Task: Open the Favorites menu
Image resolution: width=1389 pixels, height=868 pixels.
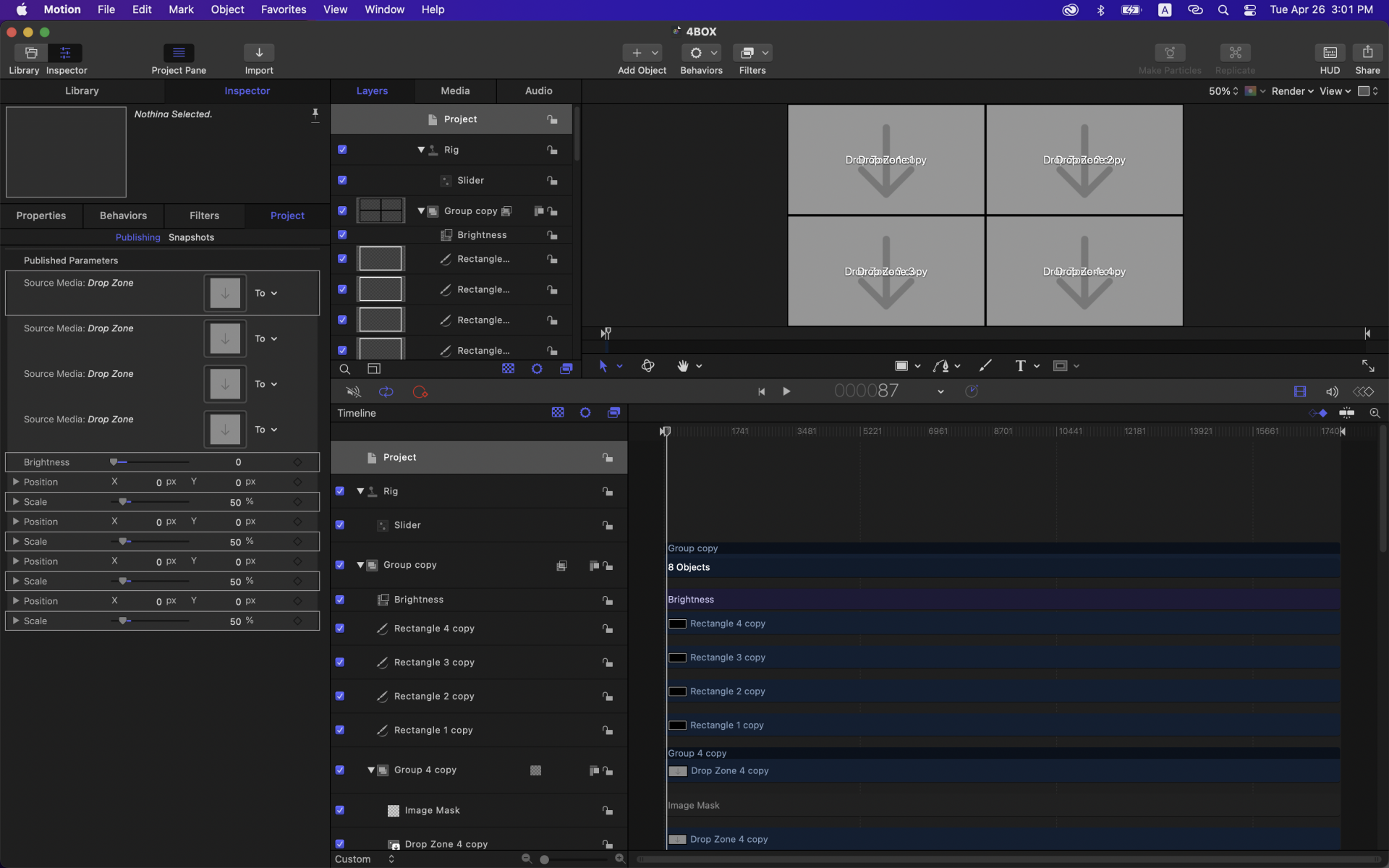Action: (x=284, y=9)
